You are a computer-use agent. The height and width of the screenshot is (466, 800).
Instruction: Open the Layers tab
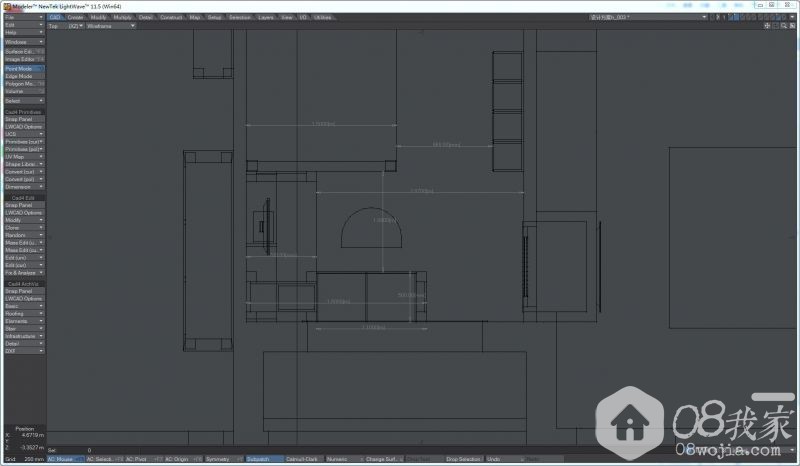click(x=265, y=17)
